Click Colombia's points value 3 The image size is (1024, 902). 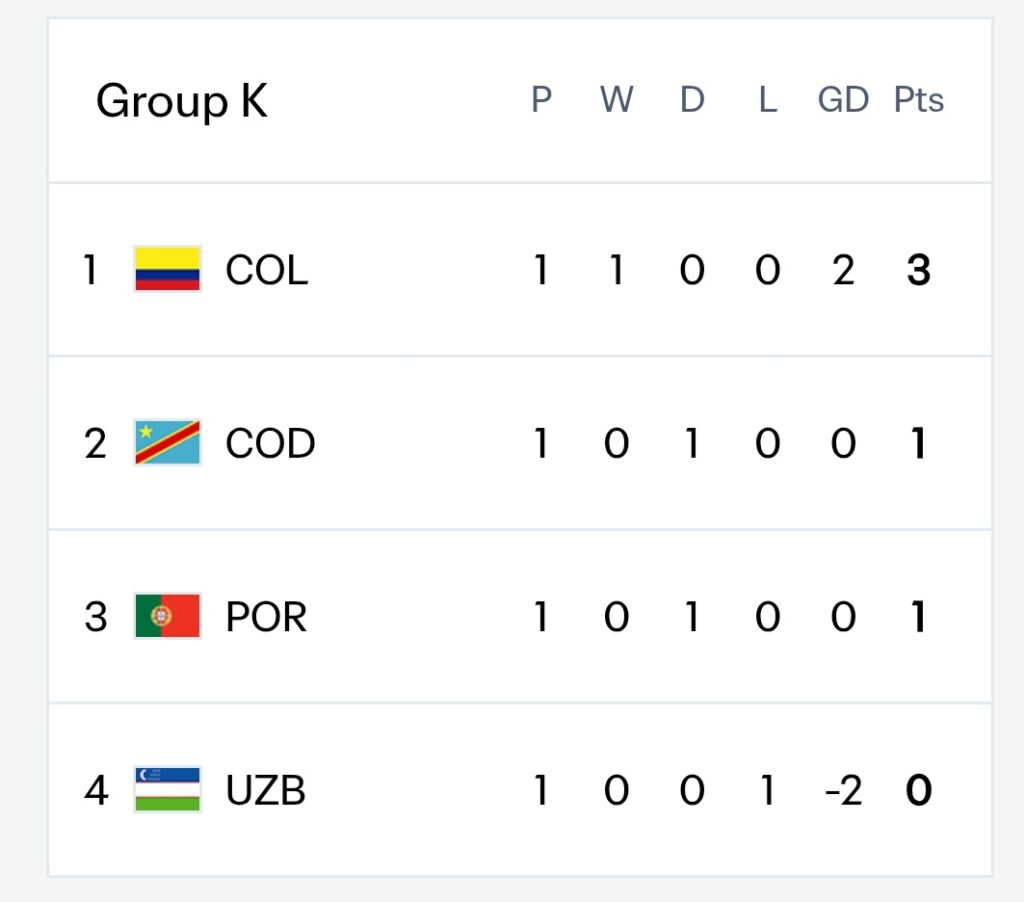click(919, 270)
